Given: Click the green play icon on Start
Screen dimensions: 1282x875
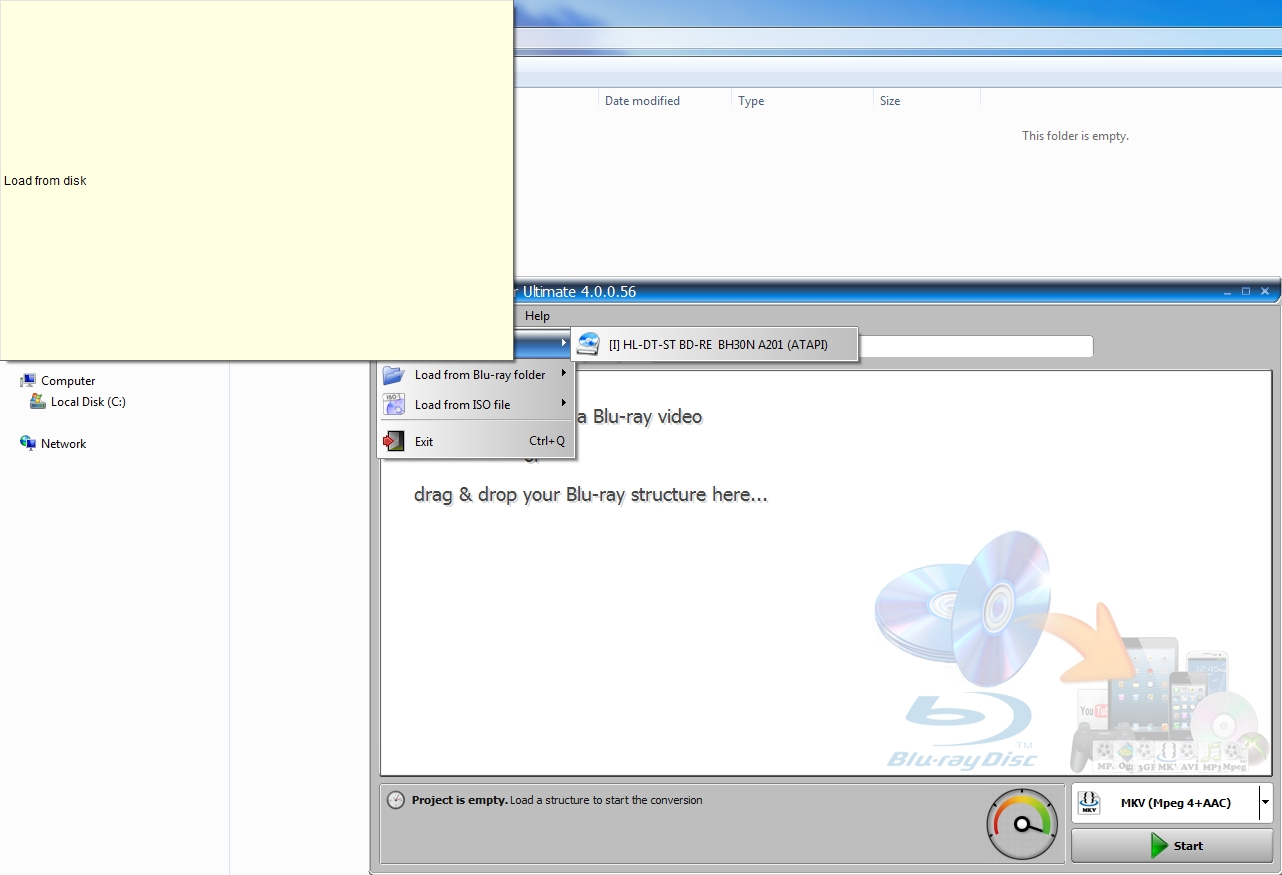Looking at the screenshot, I should (x=1159, y=846).
